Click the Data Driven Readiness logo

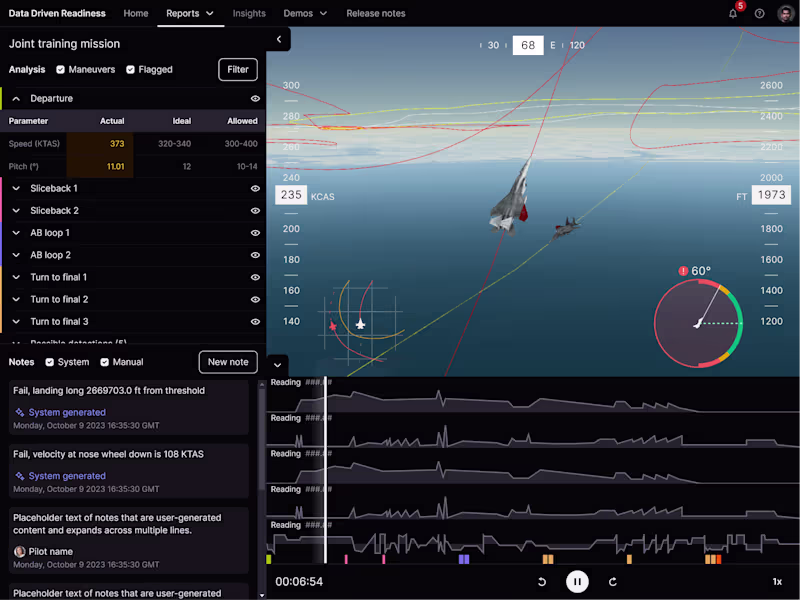point(57,13)
